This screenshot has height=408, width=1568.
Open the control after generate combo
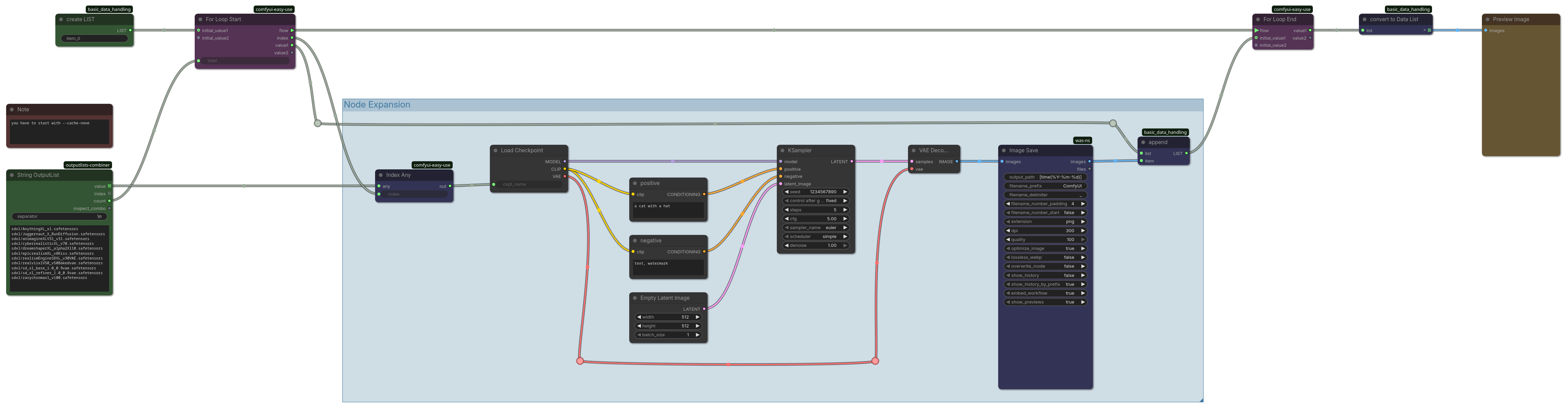[816, 201]
